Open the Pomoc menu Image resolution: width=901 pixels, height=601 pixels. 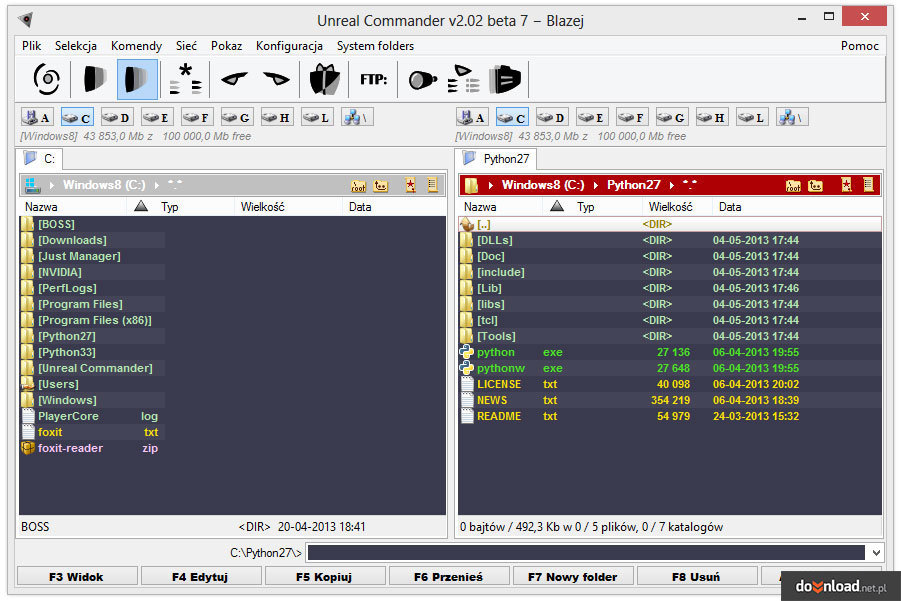860,45
